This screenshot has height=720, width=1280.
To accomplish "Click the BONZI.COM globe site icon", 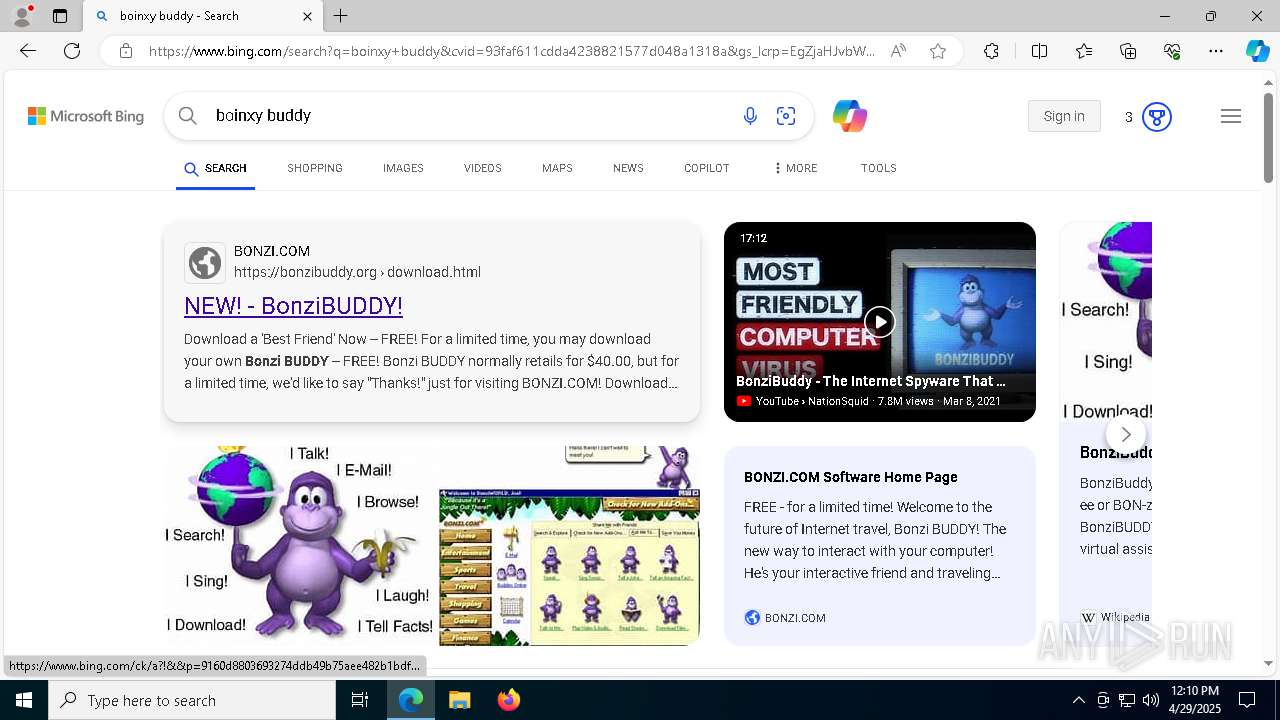I will pyautogui.click(x=205, y=263).
